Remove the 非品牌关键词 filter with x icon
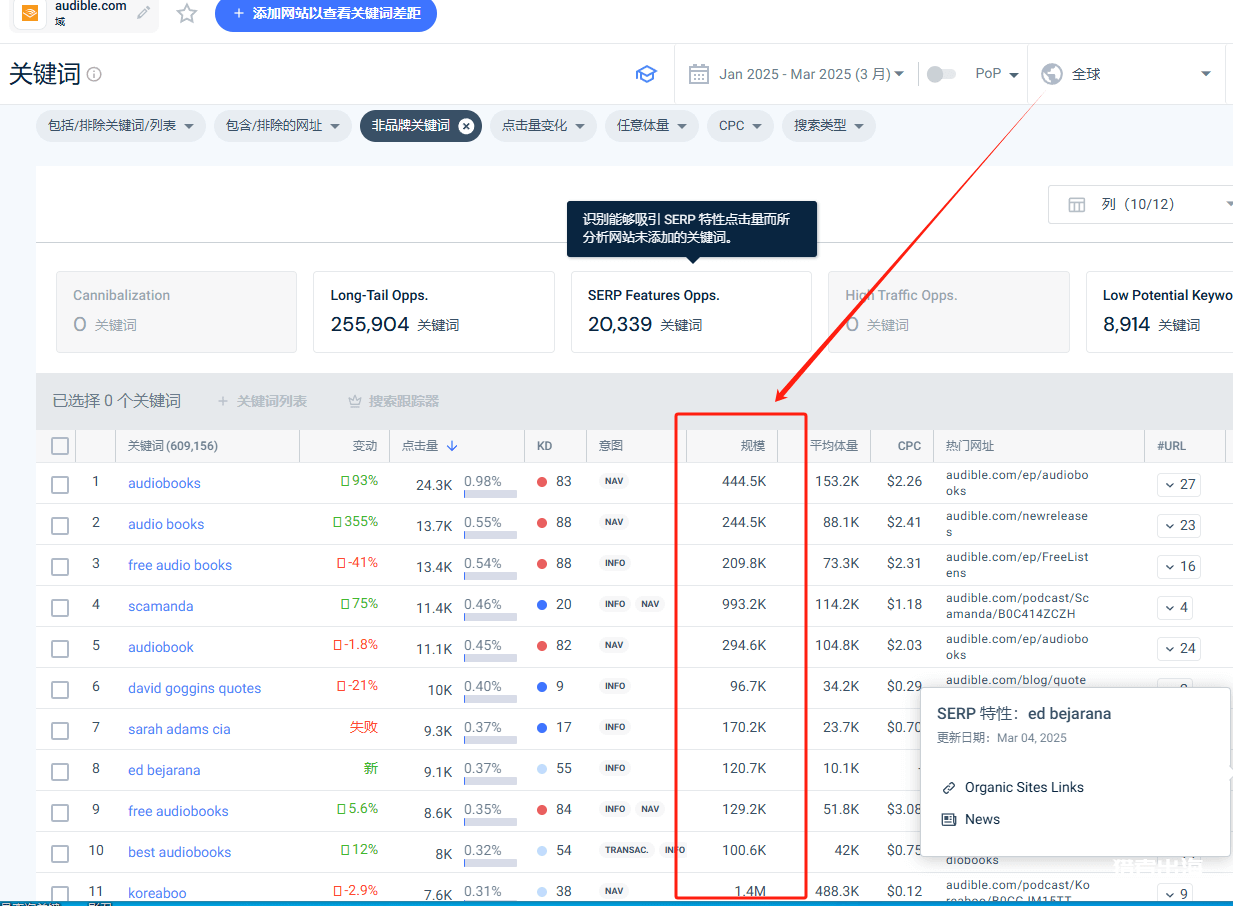Image resolution: width=1233 pixels, height=906 pixels. 466,126
